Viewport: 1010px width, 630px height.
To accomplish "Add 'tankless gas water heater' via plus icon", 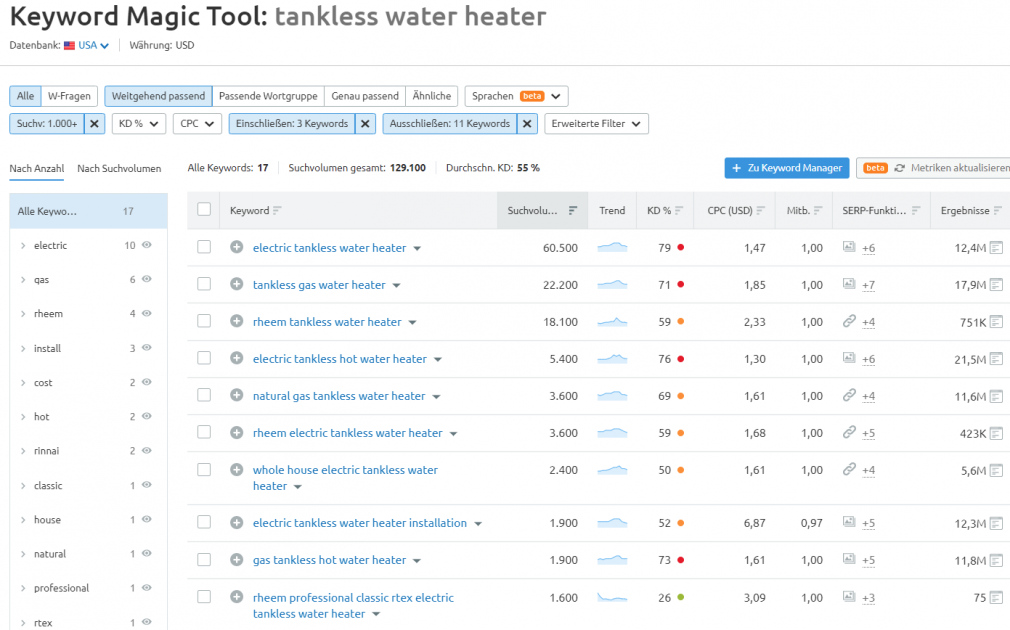I will pyautogui.click(x=236, y=284).
